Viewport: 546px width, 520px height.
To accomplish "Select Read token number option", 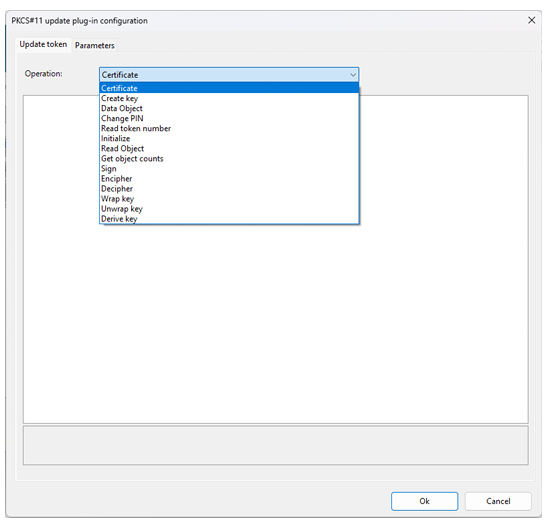I will click(x=229, y=129).
